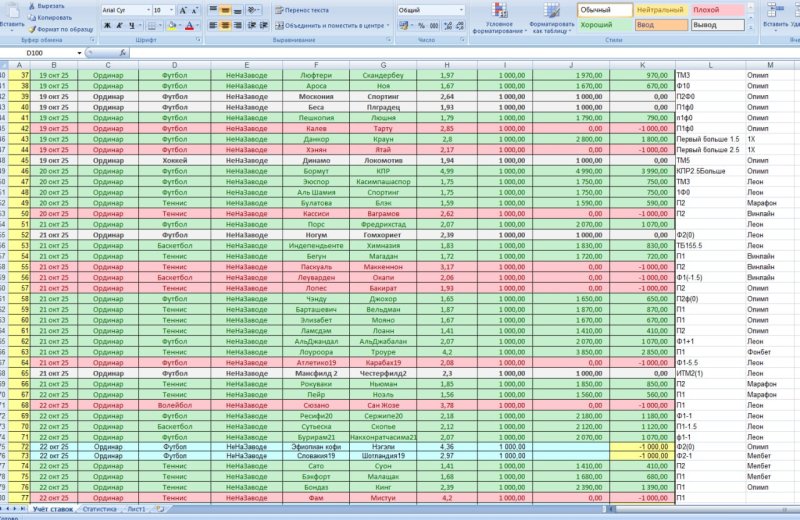800x520 pixels.
Task: Click Format as Table (Форматировать как таблицу)
Action: click(x=551, y=26)
